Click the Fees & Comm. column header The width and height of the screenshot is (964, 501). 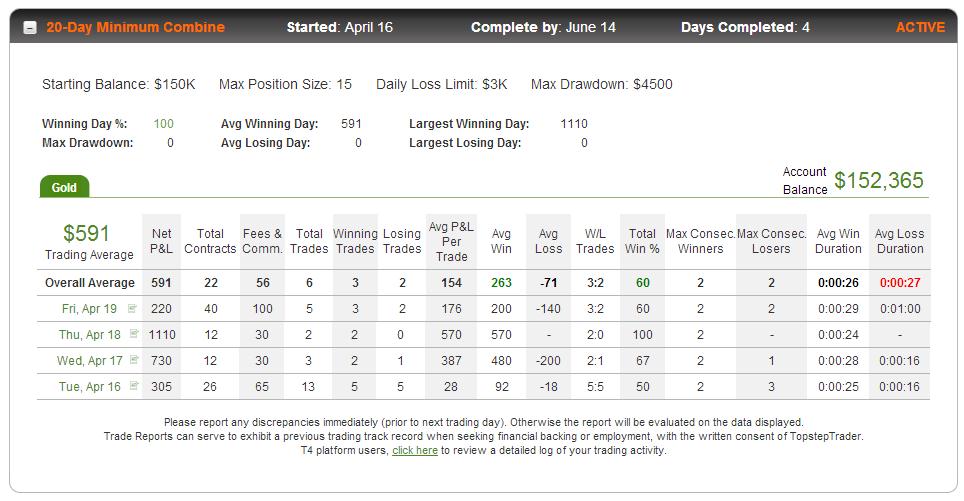[263, 241]
